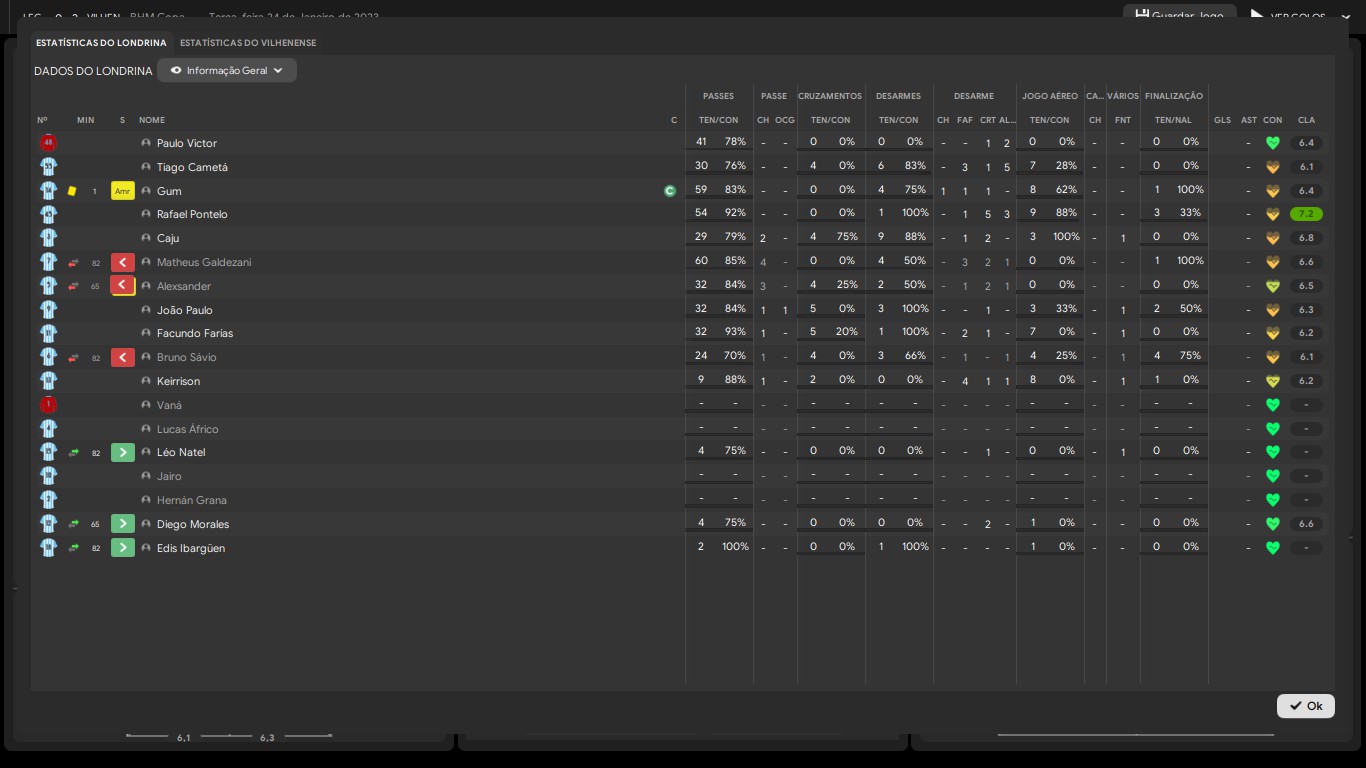
Task: Open player Lucas Áfrico's name
Action: coord(187,429)
